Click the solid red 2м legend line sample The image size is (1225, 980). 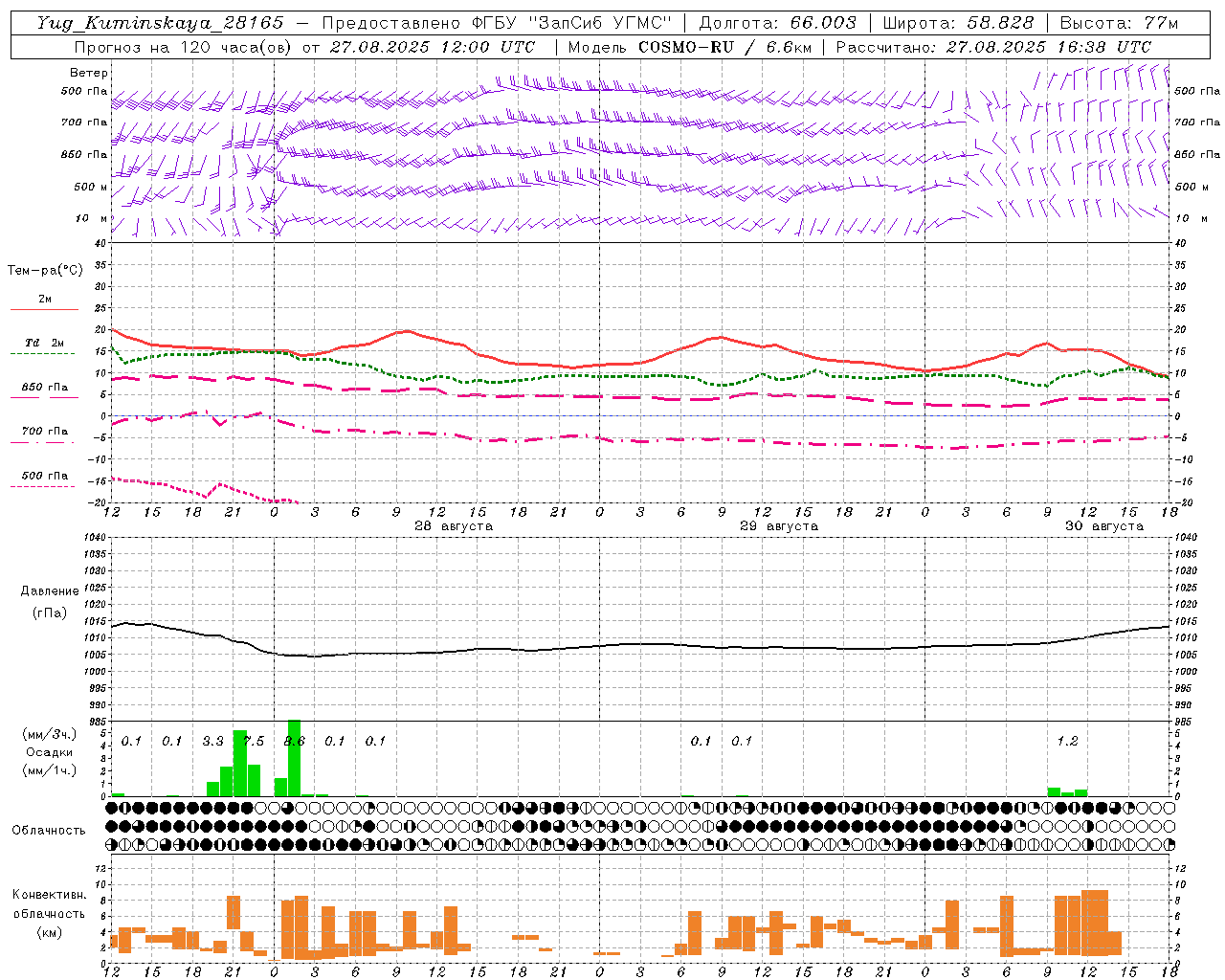44,310
